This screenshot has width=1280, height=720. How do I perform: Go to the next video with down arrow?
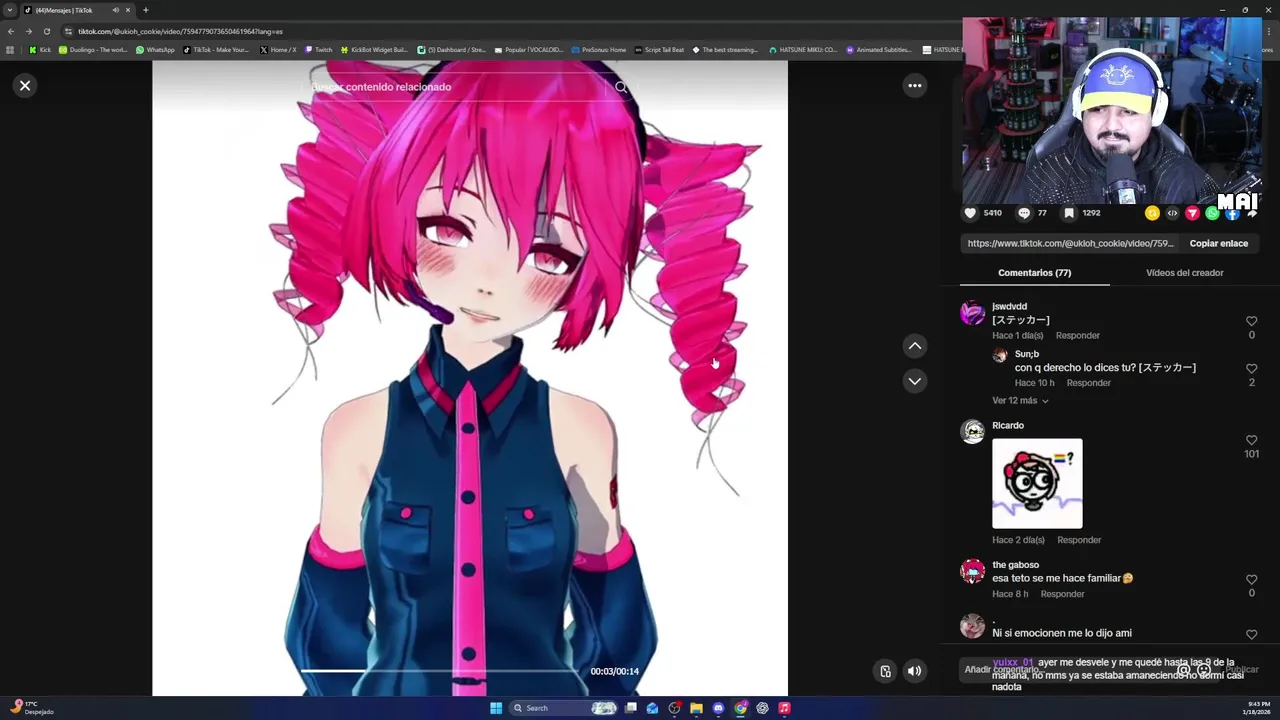pyautogui.click(x=914, y=381)
